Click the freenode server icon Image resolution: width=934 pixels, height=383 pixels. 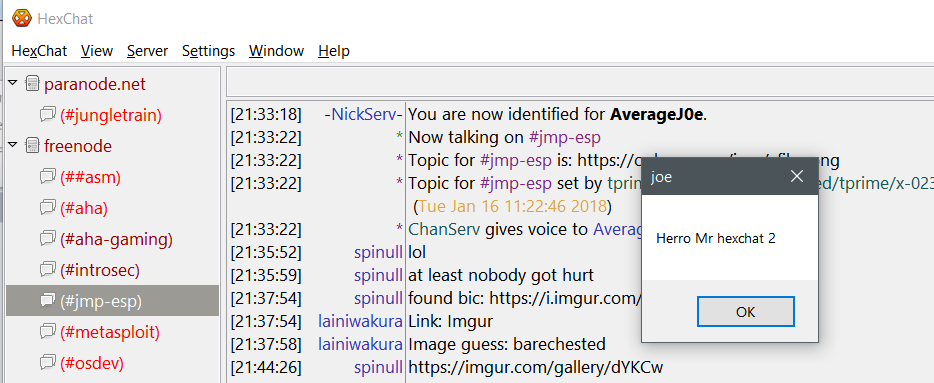tap(32, 146)
